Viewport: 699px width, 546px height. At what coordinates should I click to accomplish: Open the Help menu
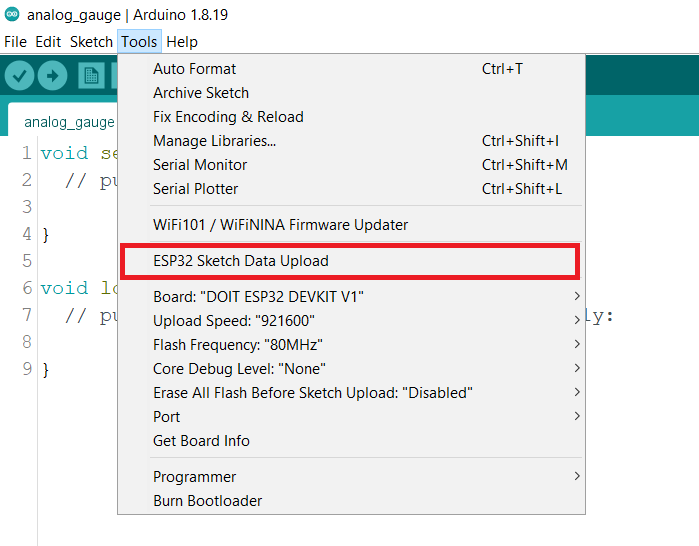click(x=182, y=42)
